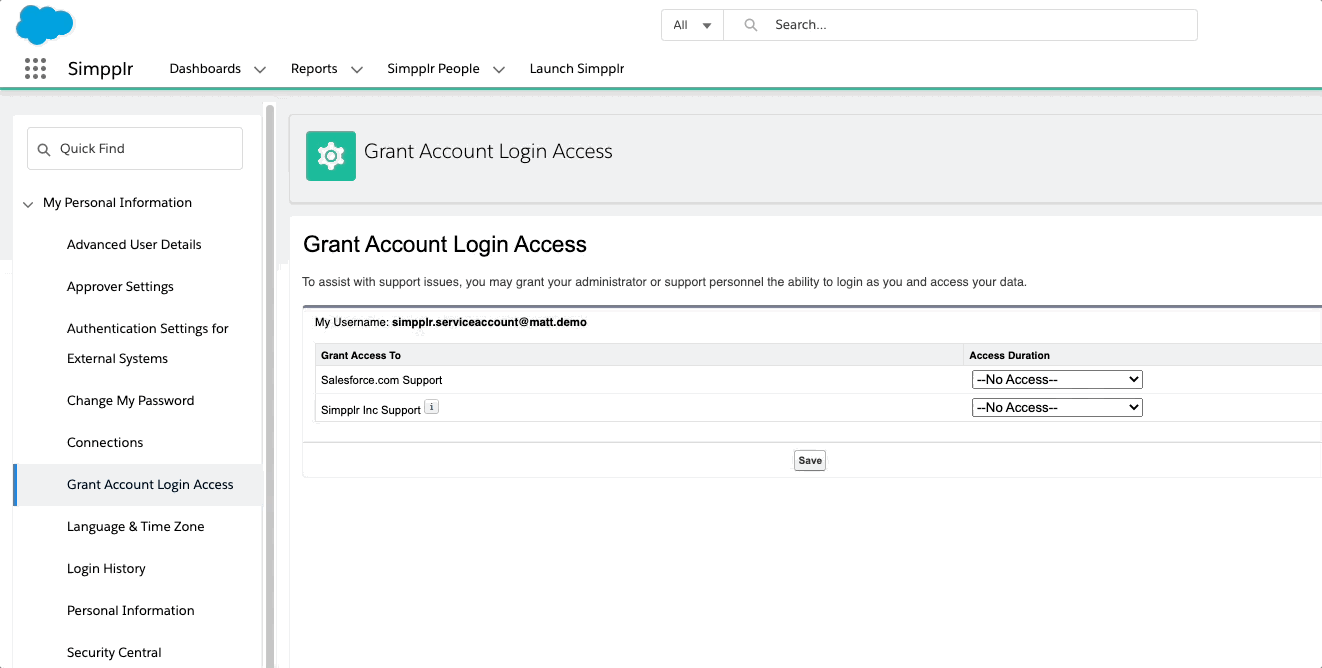Open the Dashboards tab
The width and height of the screenshot is (1322, 668).
click(x=205, y=69)
